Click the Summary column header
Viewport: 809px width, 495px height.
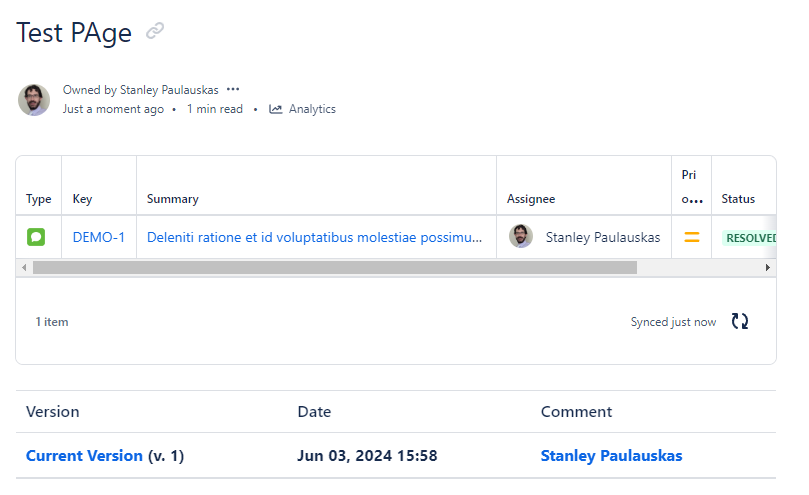click(x=172, y=199)
